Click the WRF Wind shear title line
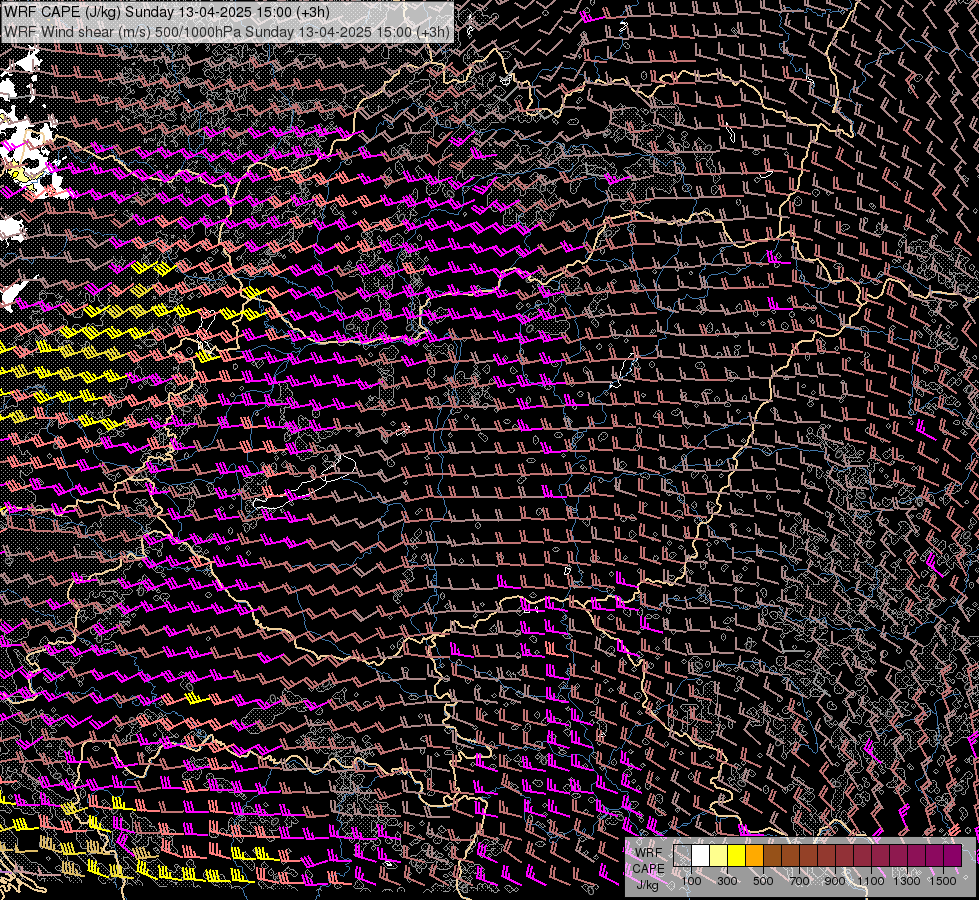The width and height of the screenshot is (979, 900). [x=227, y=32]
